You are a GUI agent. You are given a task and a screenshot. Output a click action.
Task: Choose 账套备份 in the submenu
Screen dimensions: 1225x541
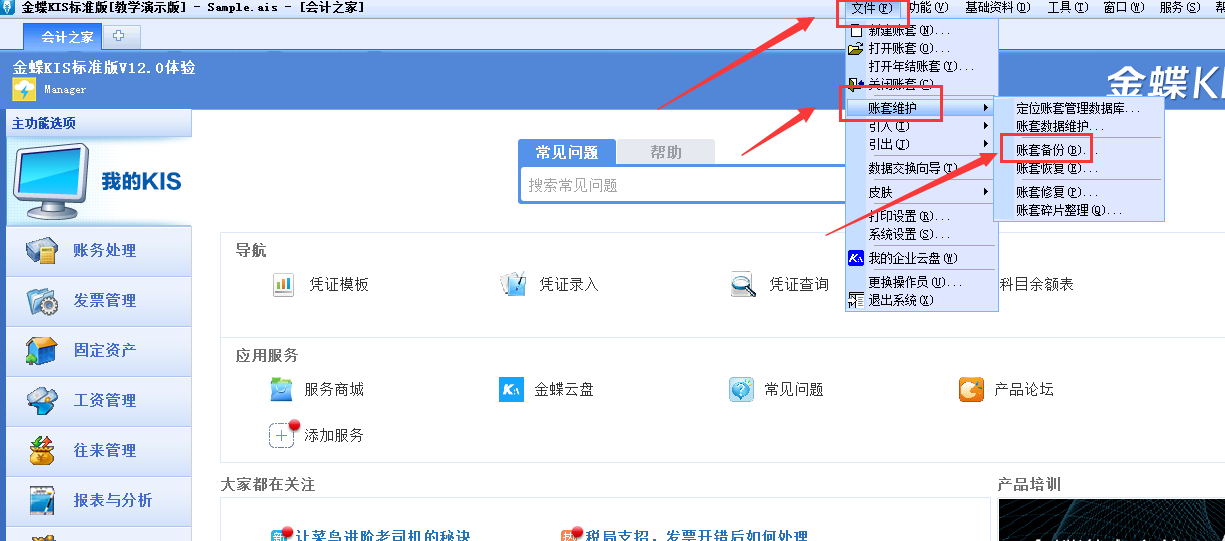(1079, 150)
